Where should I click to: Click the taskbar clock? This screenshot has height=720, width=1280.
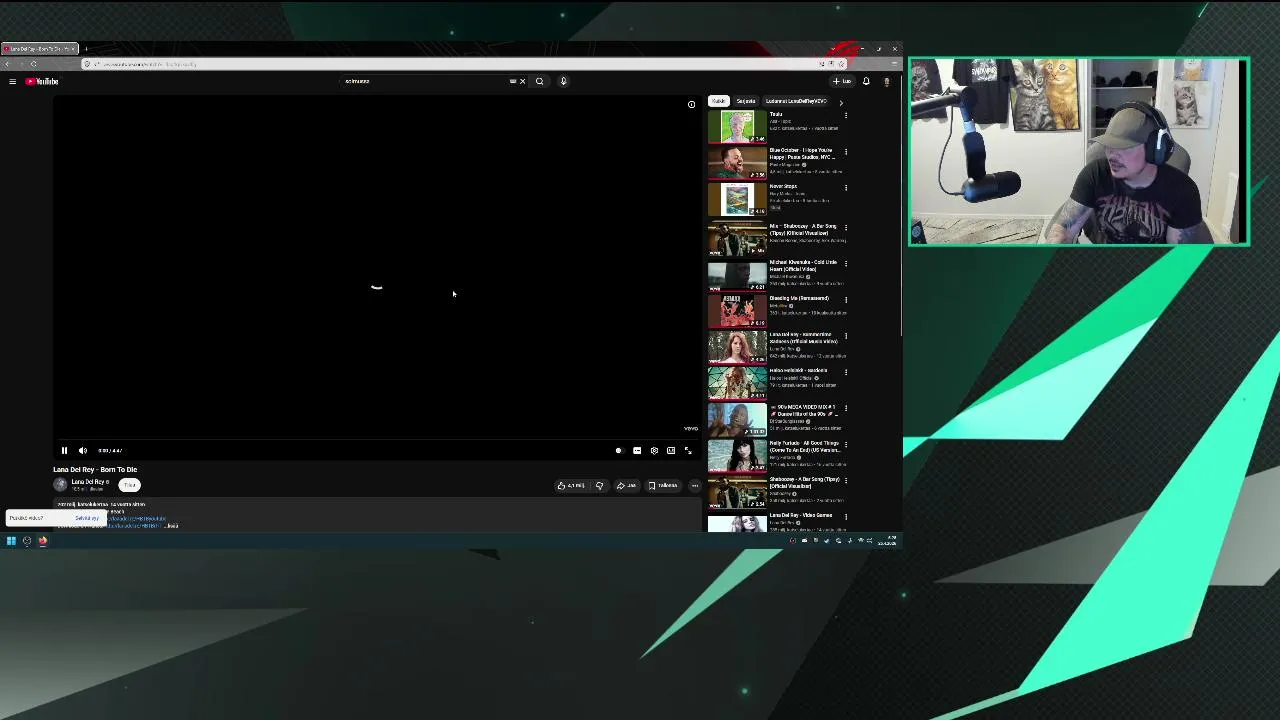click(x=889, y=541)
